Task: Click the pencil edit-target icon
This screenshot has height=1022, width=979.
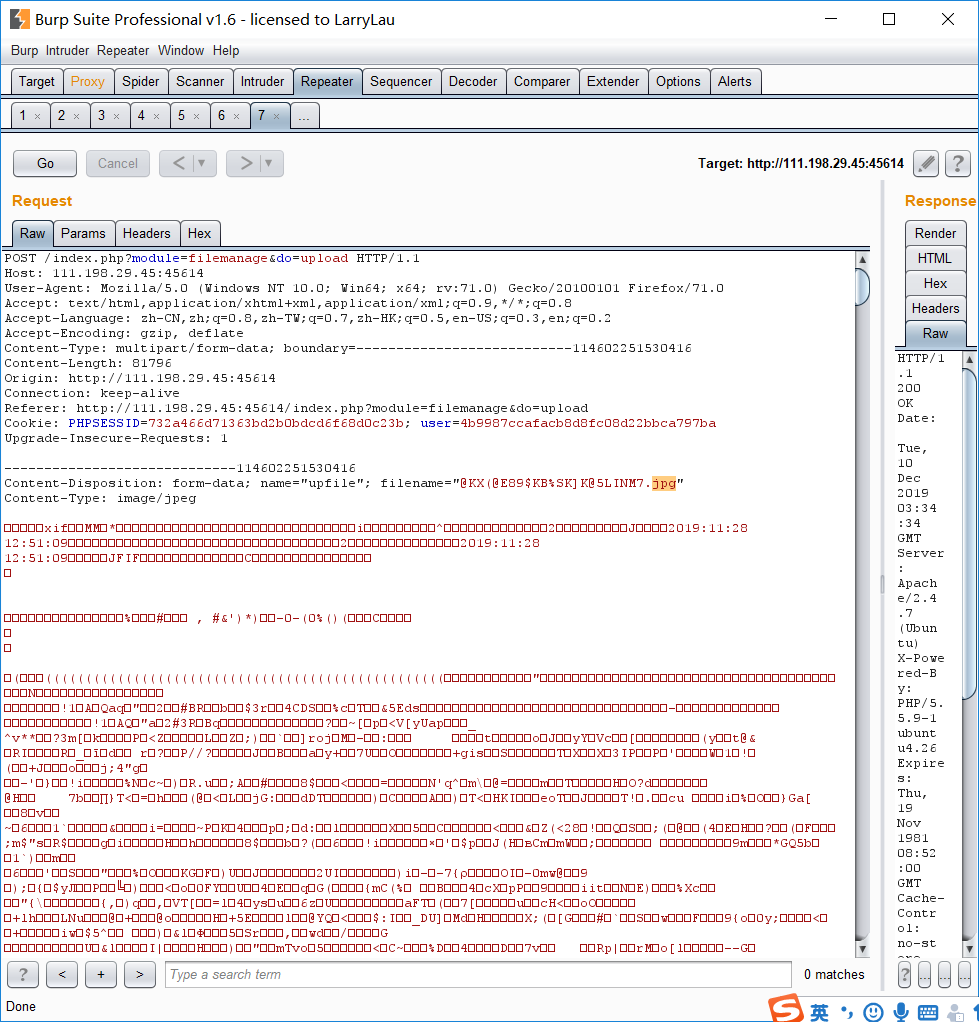Action: 926,164
